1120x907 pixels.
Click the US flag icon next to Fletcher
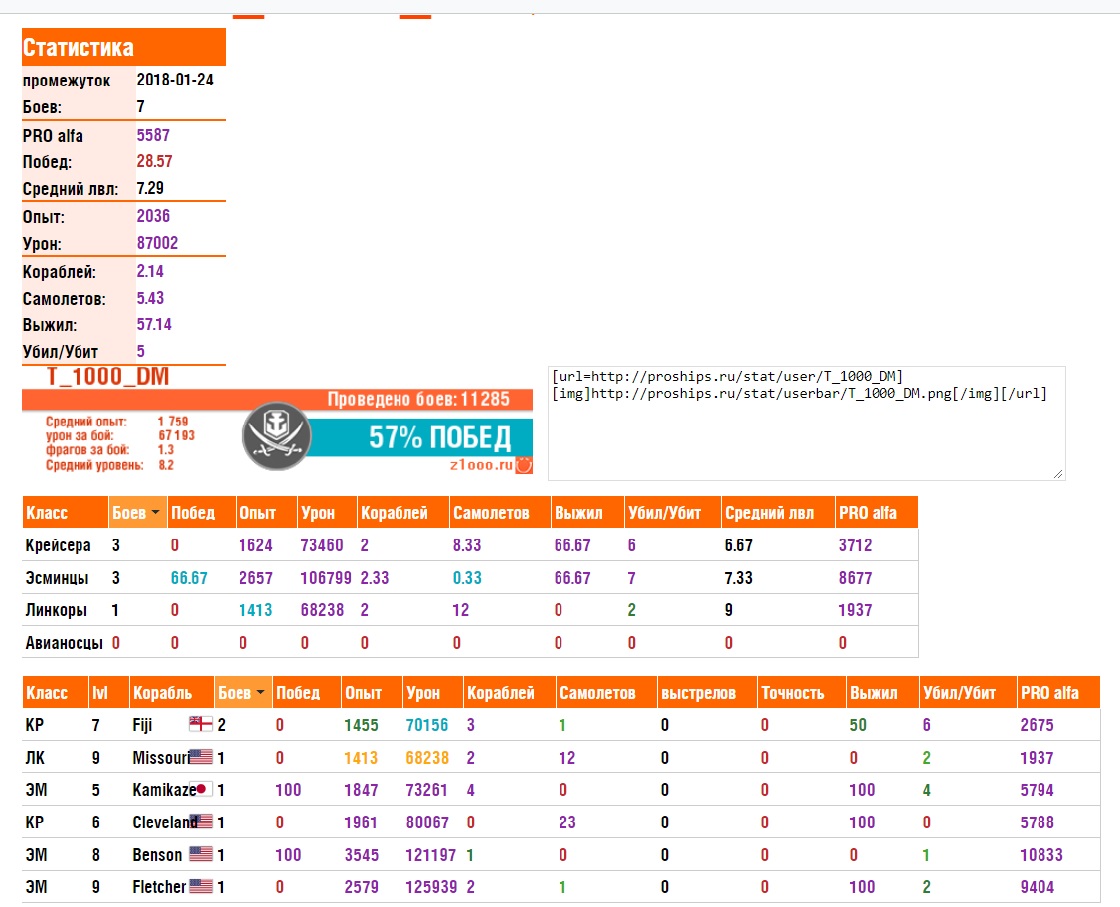tap(201, 886)
